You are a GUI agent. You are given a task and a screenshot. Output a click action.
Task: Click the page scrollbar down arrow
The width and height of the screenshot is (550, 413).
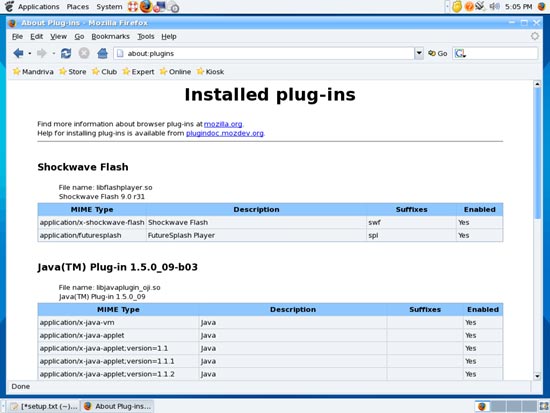pos(537,376)
